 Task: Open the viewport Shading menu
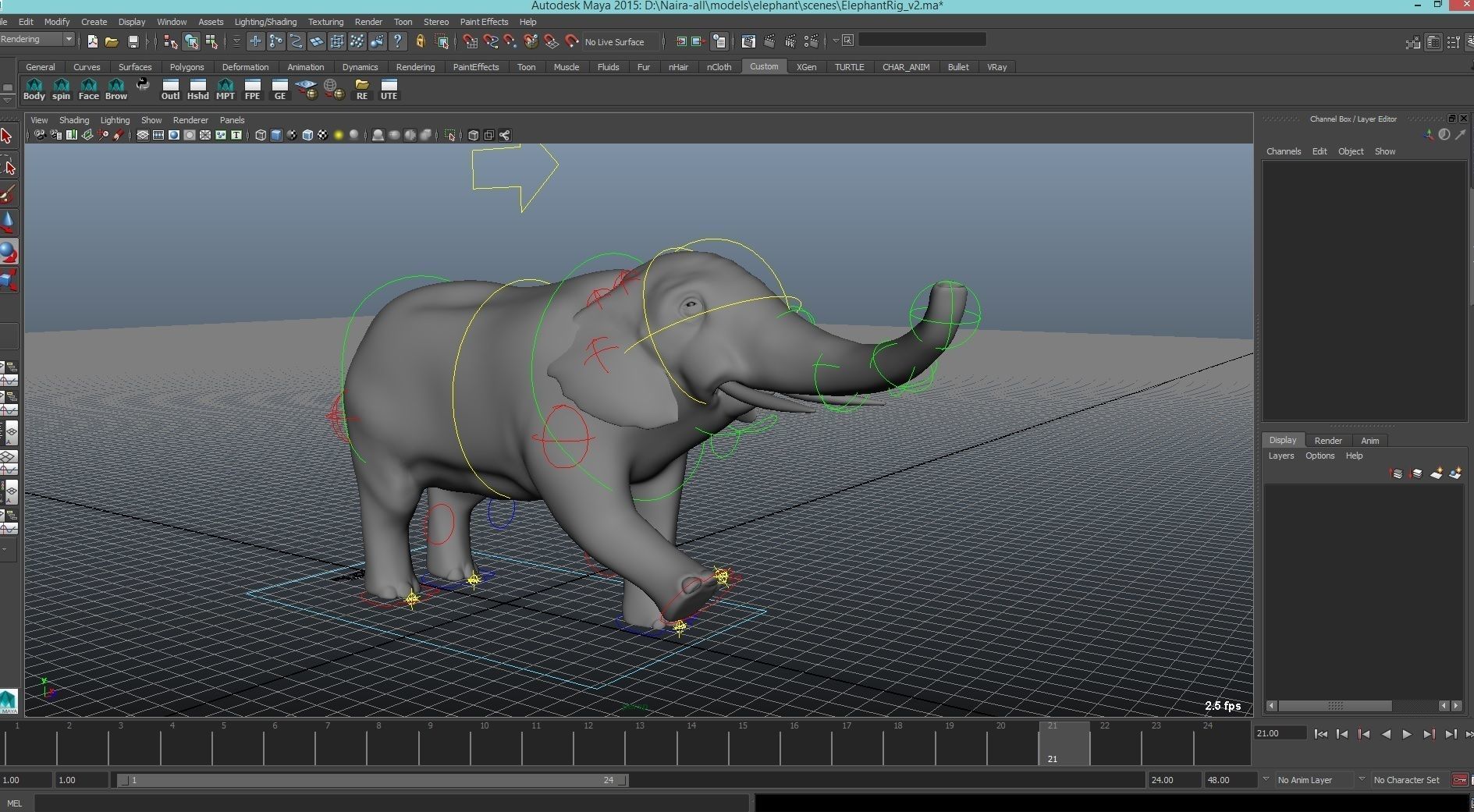click(x=74, y=120)
